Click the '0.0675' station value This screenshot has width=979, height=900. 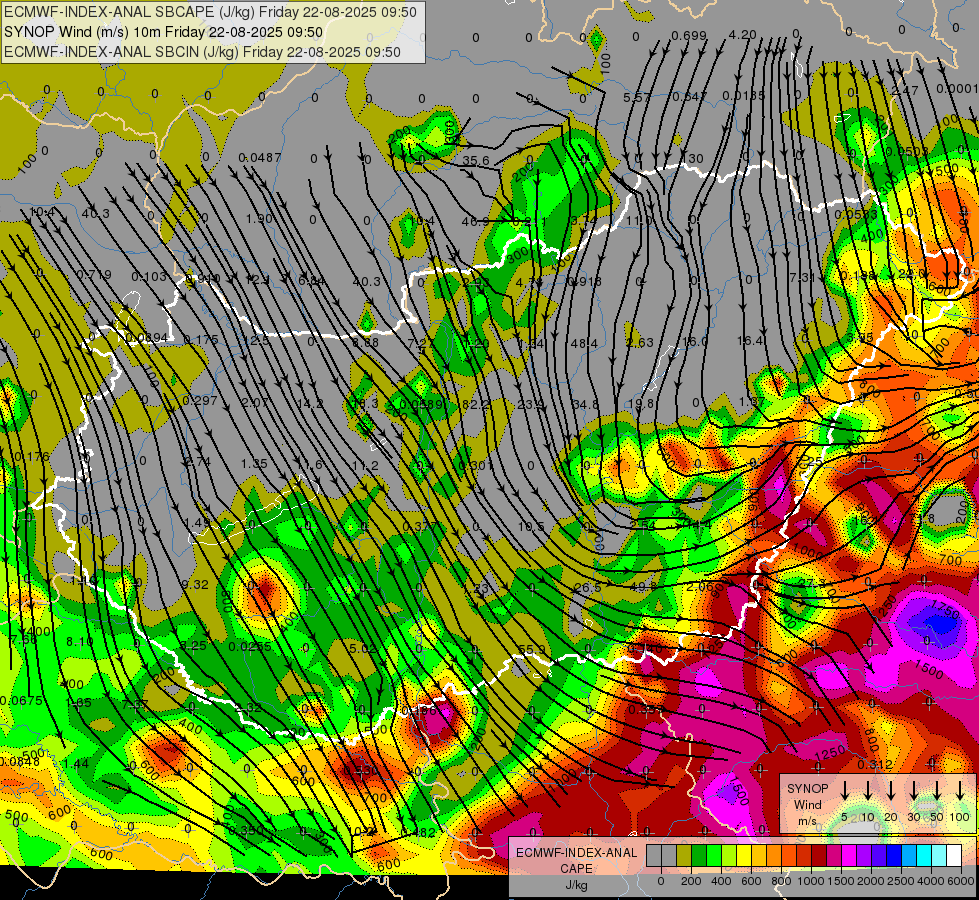(21, 700)
